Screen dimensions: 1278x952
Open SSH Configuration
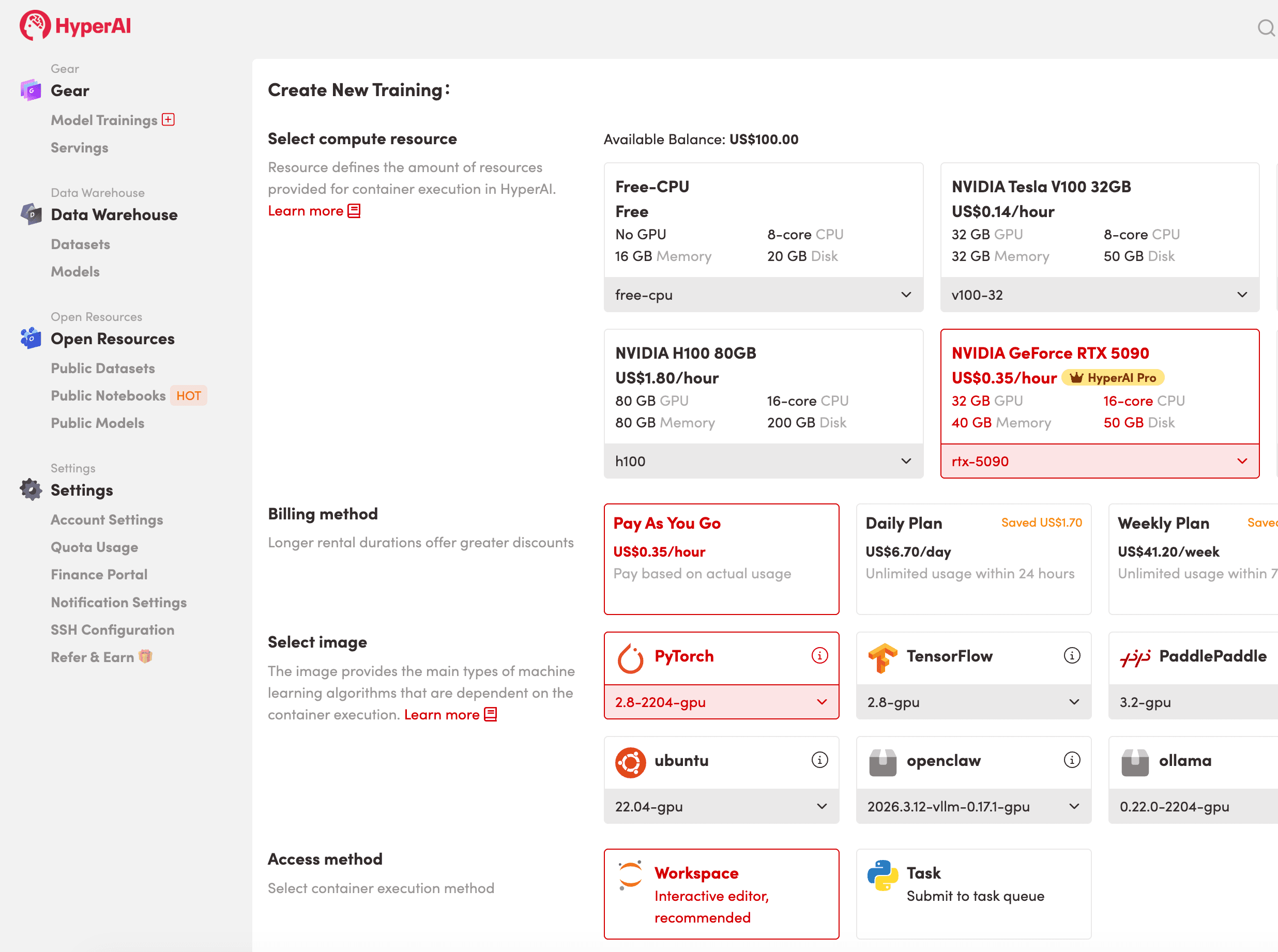point(112,629)
